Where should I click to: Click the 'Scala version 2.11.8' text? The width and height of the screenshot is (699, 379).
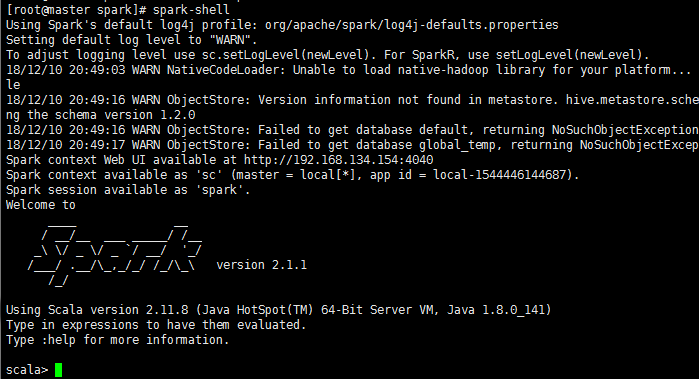[x=118, y=310]
